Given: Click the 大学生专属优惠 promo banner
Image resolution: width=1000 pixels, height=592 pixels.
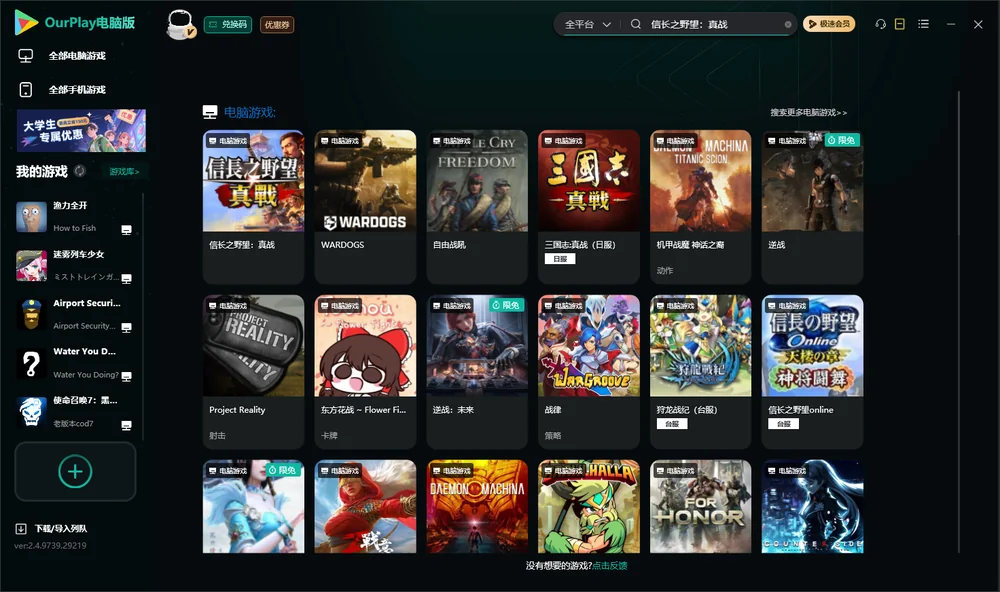Looking at the screenshot, I should (x=82, y=131).
